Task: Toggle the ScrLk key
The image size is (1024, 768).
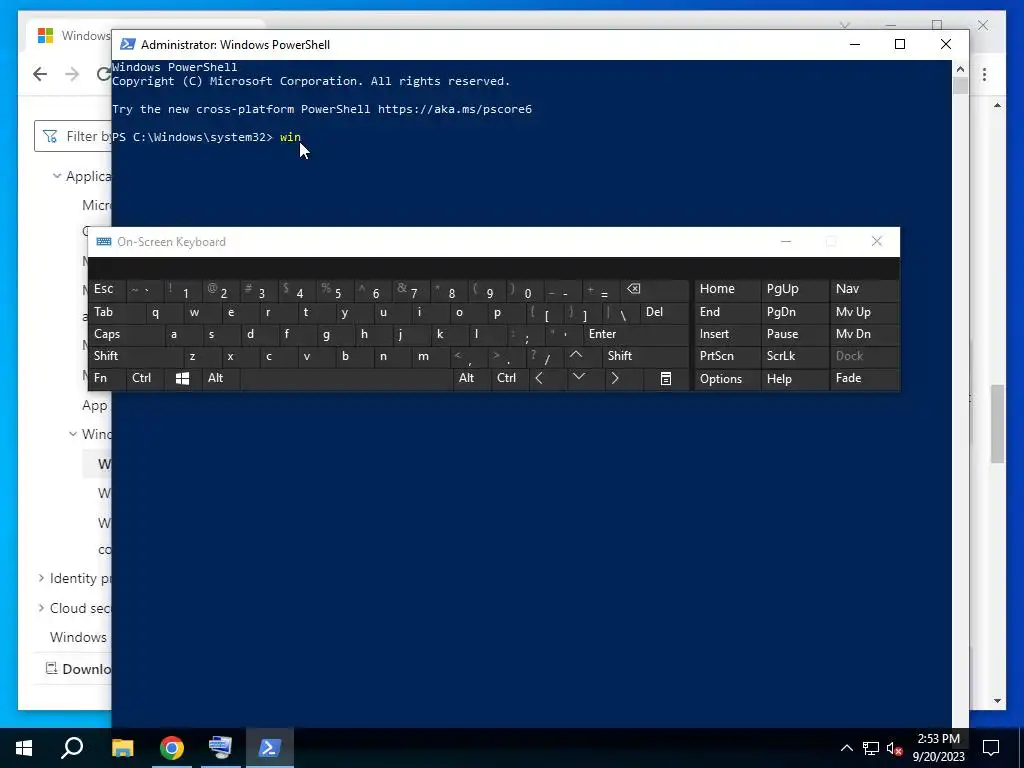Action: click(x=795, y=356)
